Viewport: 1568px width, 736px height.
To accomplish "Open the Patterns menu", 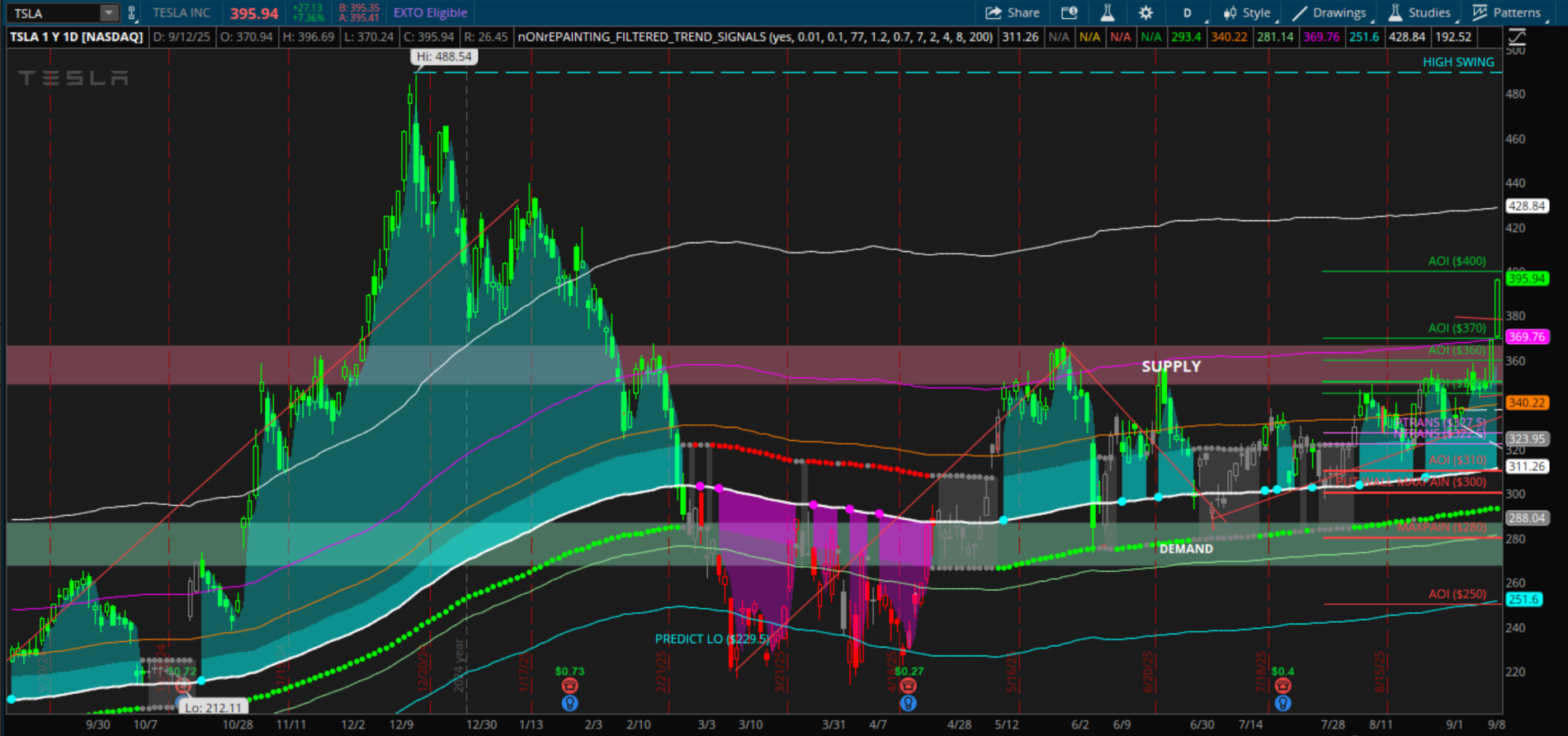I will tap(1508, 12).
